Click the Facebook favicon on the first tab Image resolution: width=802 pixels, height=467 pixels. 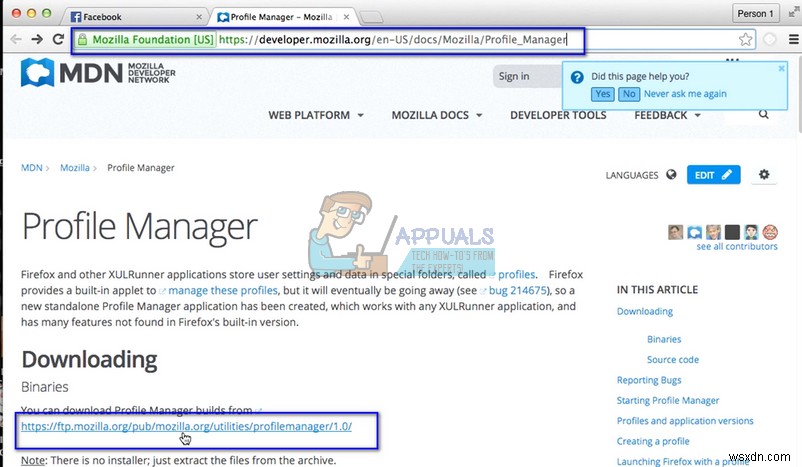[x=76, y=17]
